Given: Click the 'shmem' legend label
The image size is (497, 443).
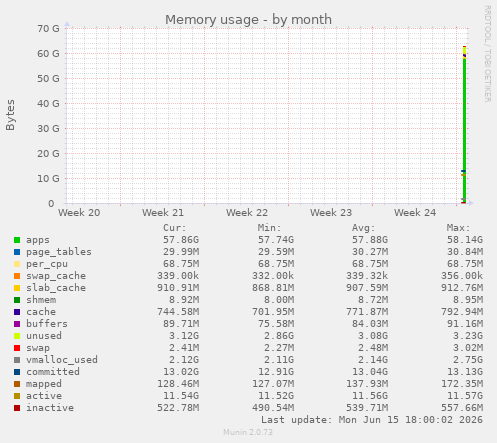Looking at the screenshot, I should tap(41, 300).
